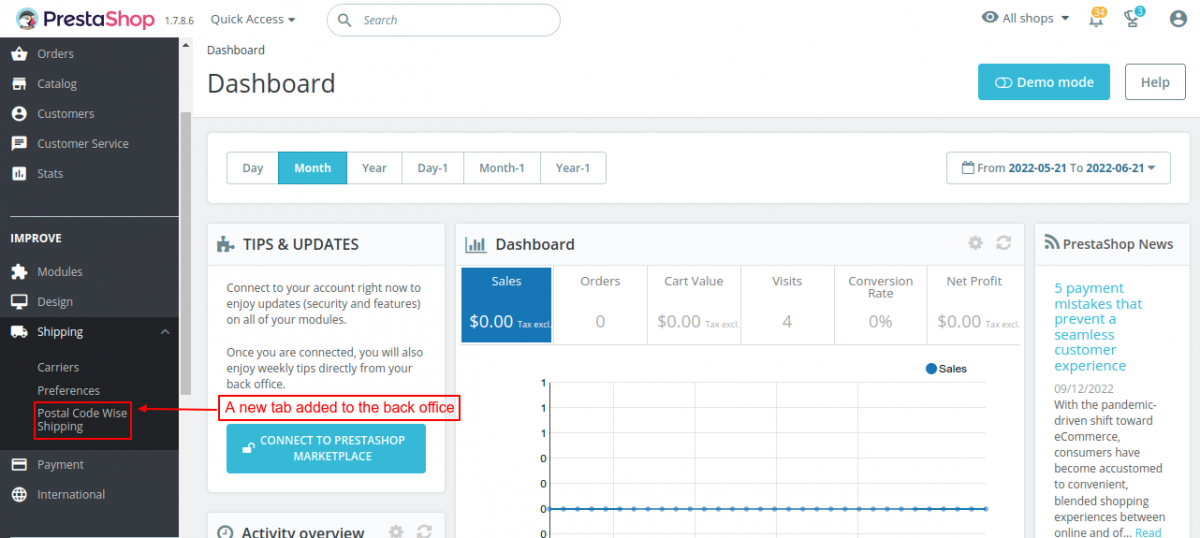1200x538 pixels.
Task: Refresh the Activity overview panel
Action: coord(425,532)
